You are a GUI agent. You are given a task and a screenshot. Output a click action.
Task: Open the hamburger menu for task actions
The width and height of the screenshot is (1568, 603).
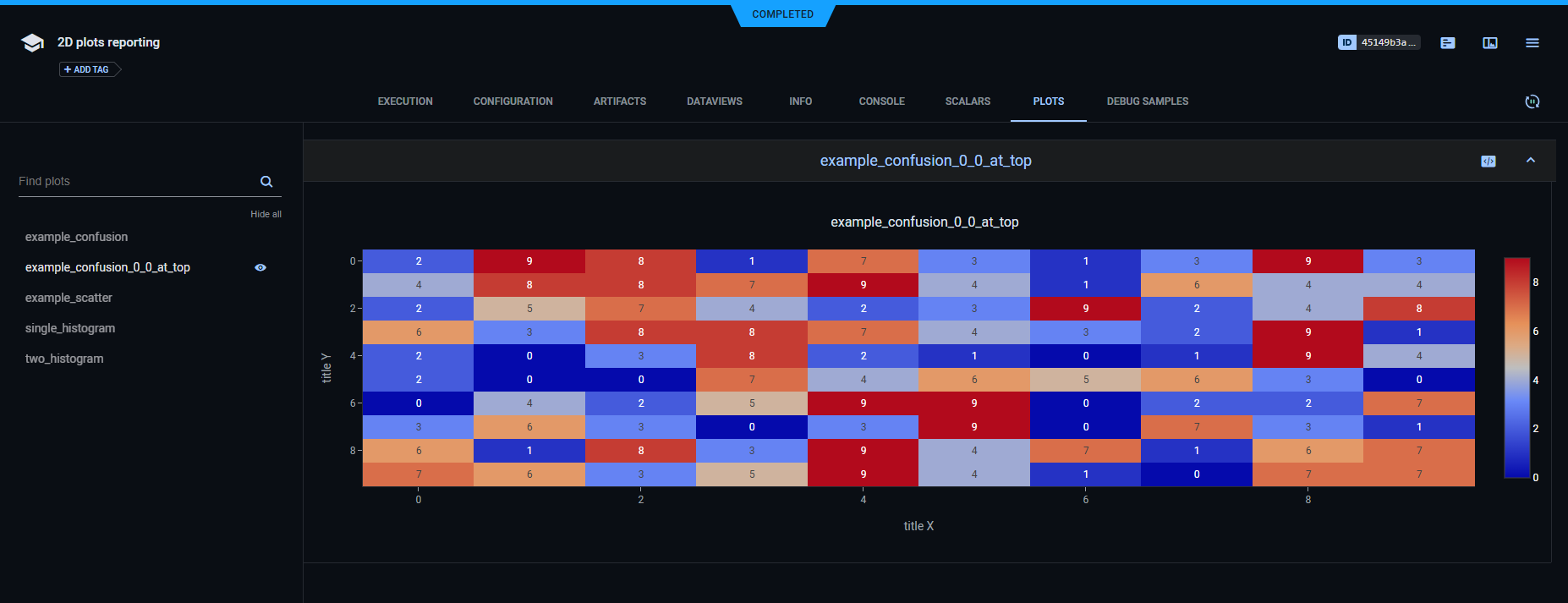click(1532, 43)
